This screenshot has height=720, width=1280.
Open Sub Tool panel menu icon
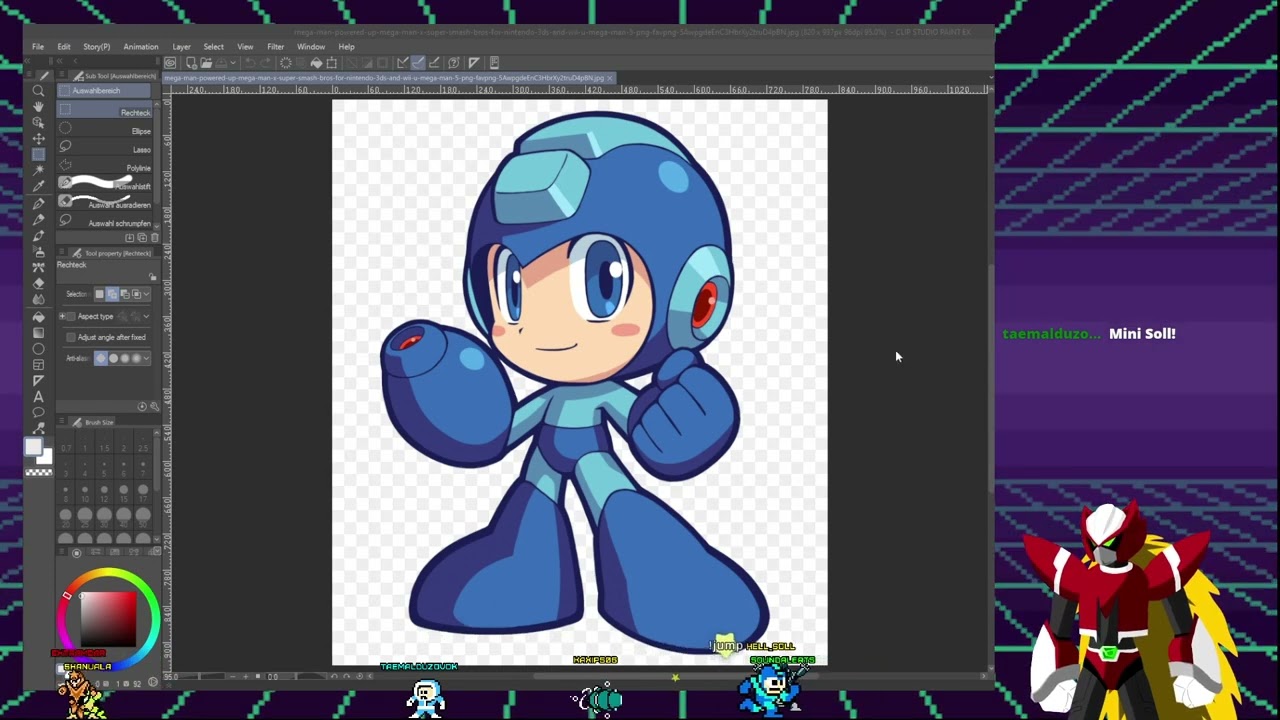coord(62,74)
